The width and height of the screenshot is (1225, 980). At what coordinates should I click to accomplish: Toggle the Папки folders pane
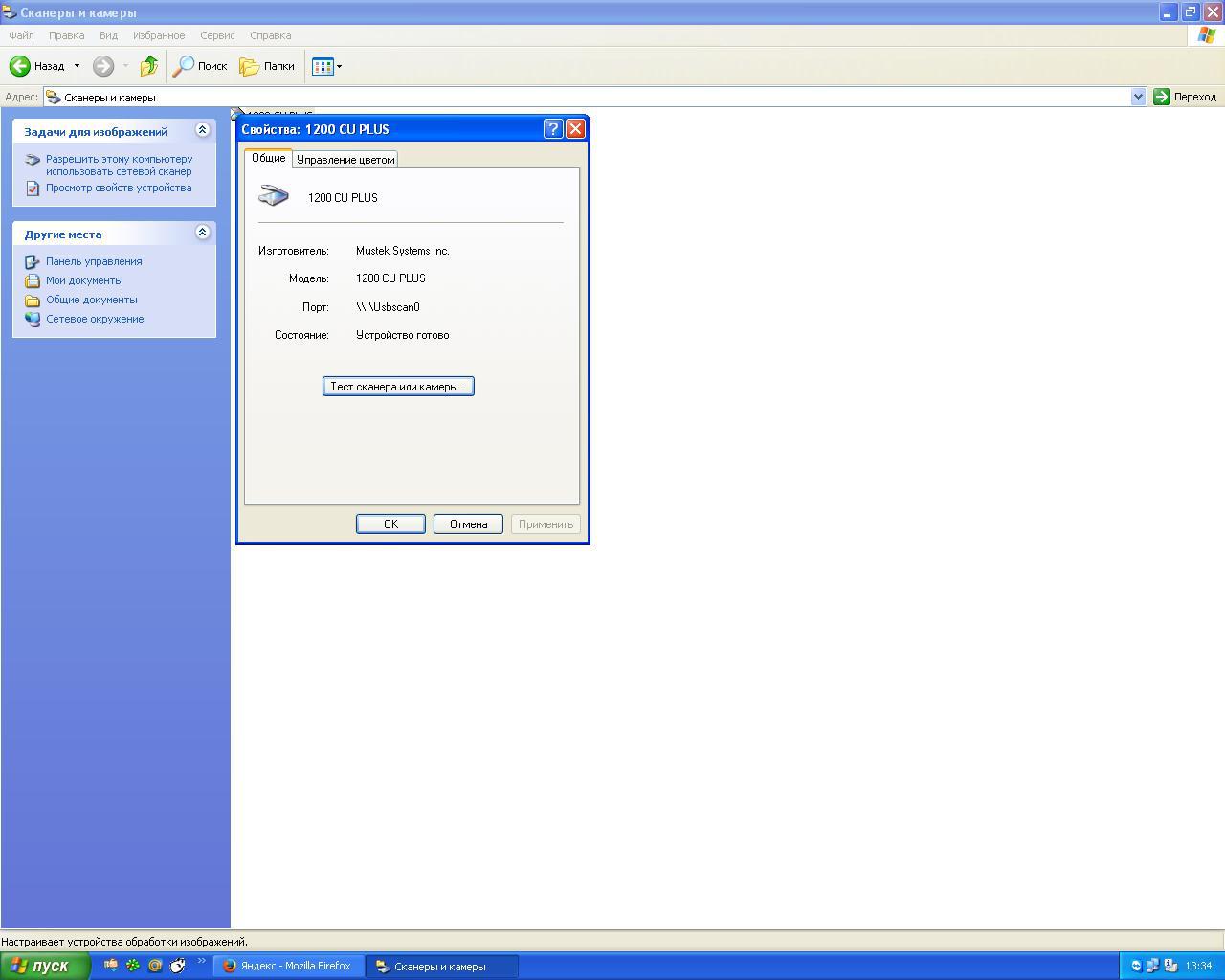tap(267, 66)
